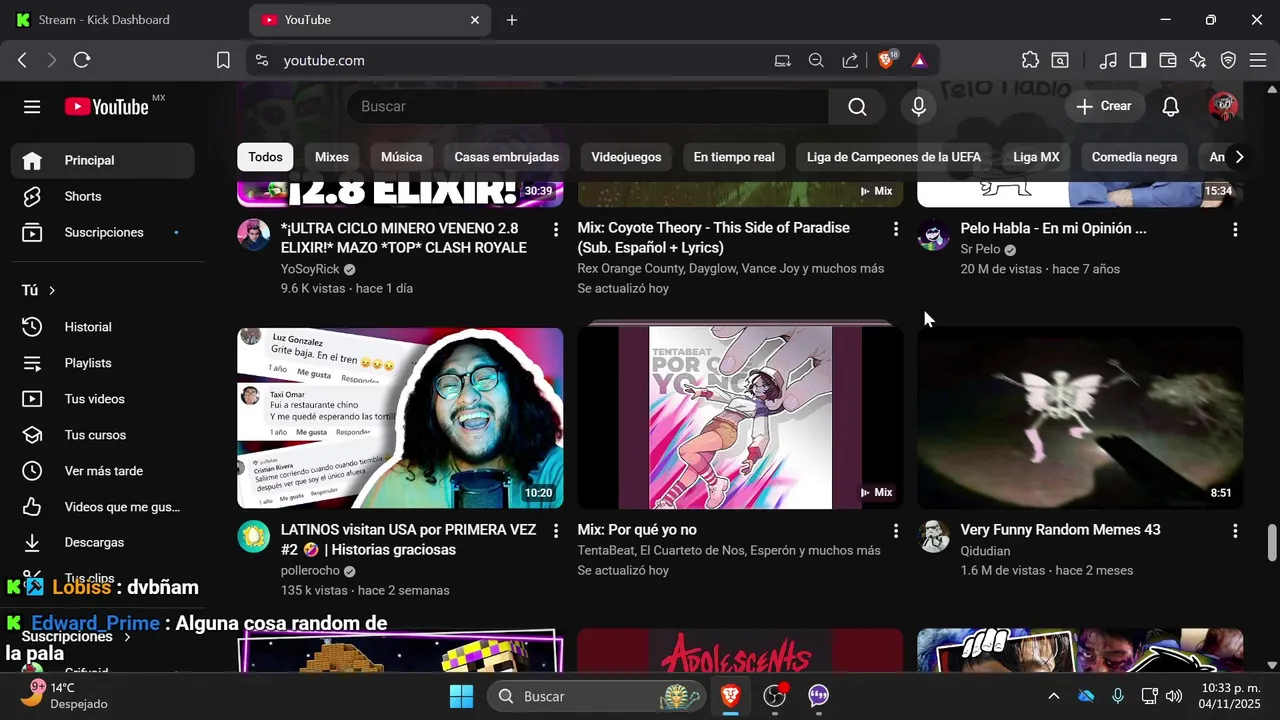Image resolution: width=1280 pixels, height=720 pixels.
Task: Go to Principal in the sidebar
Action: coord(103,160)
